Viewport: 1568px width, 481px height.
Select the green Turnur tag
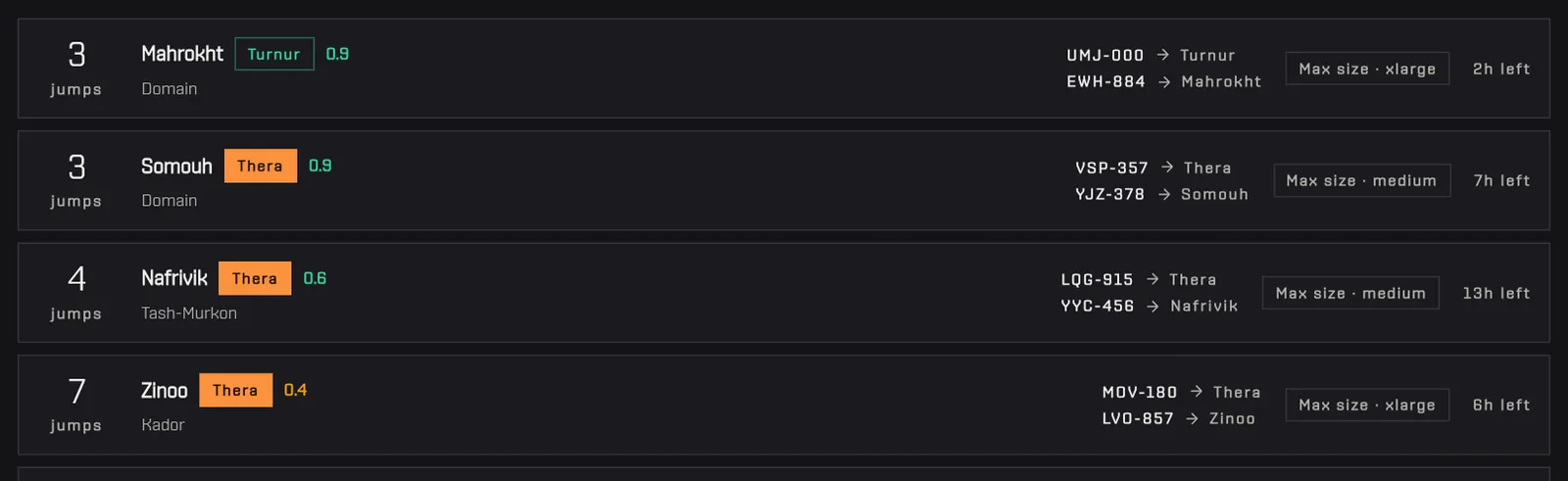point(274,54)
